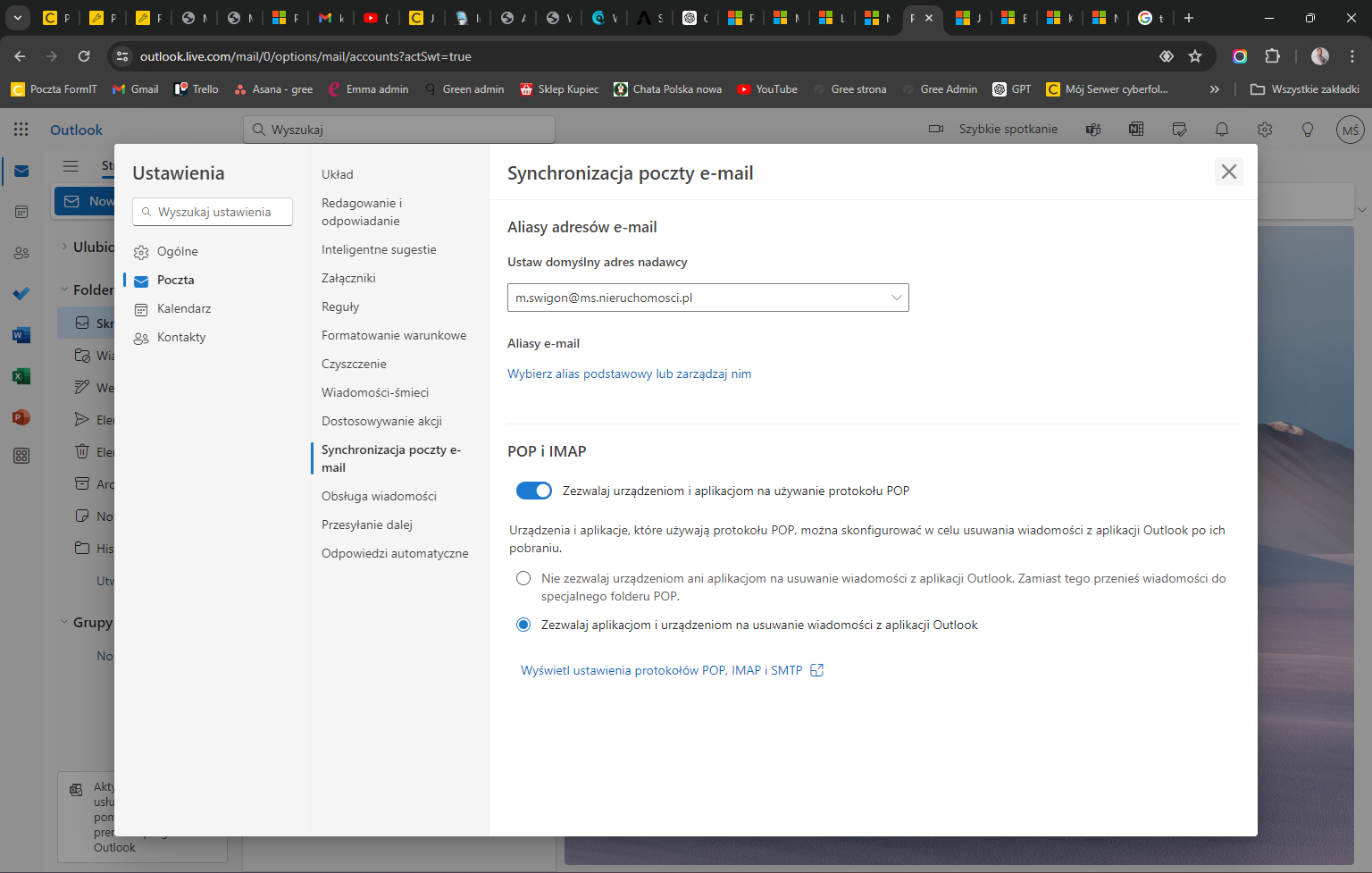Open the Calendar icon in the left sidebar
Viewport: 1372px width, 873px height.
pos(21,212)
